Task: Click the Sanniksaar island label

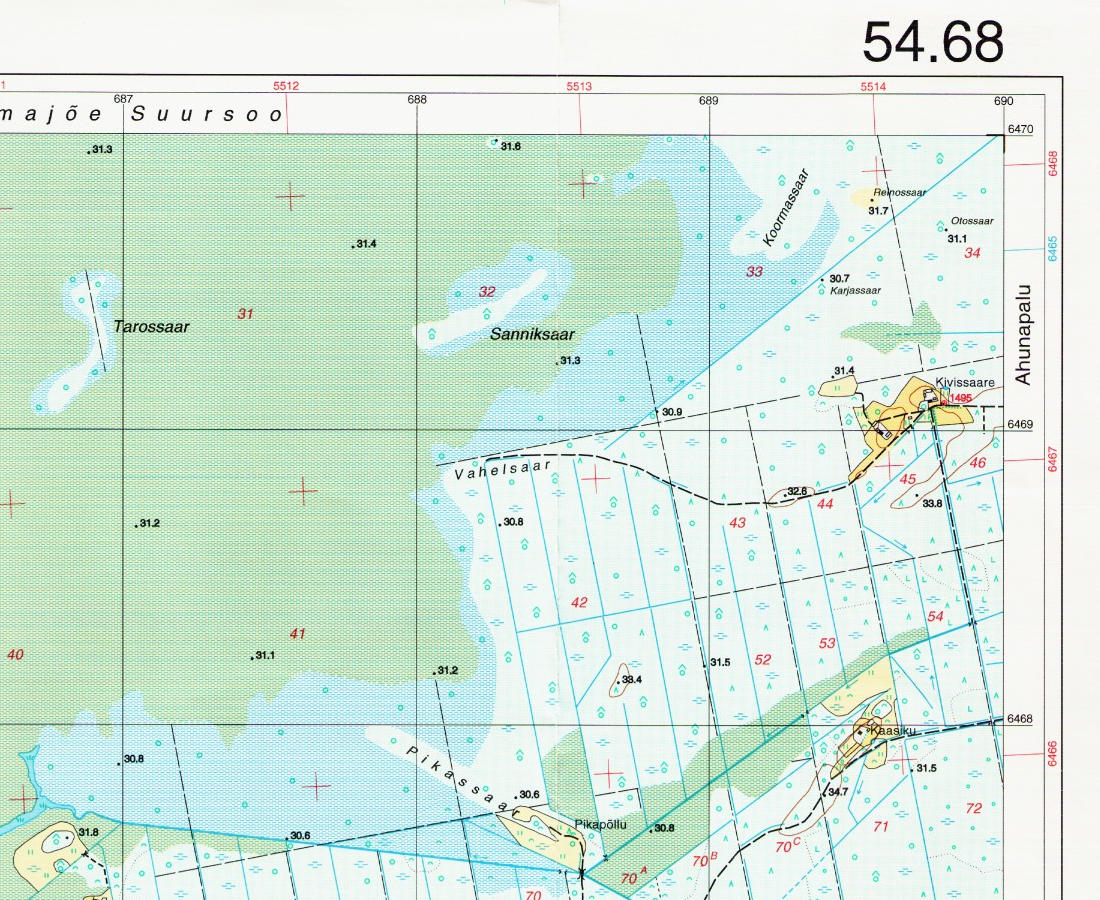Action: pos(532,335)
